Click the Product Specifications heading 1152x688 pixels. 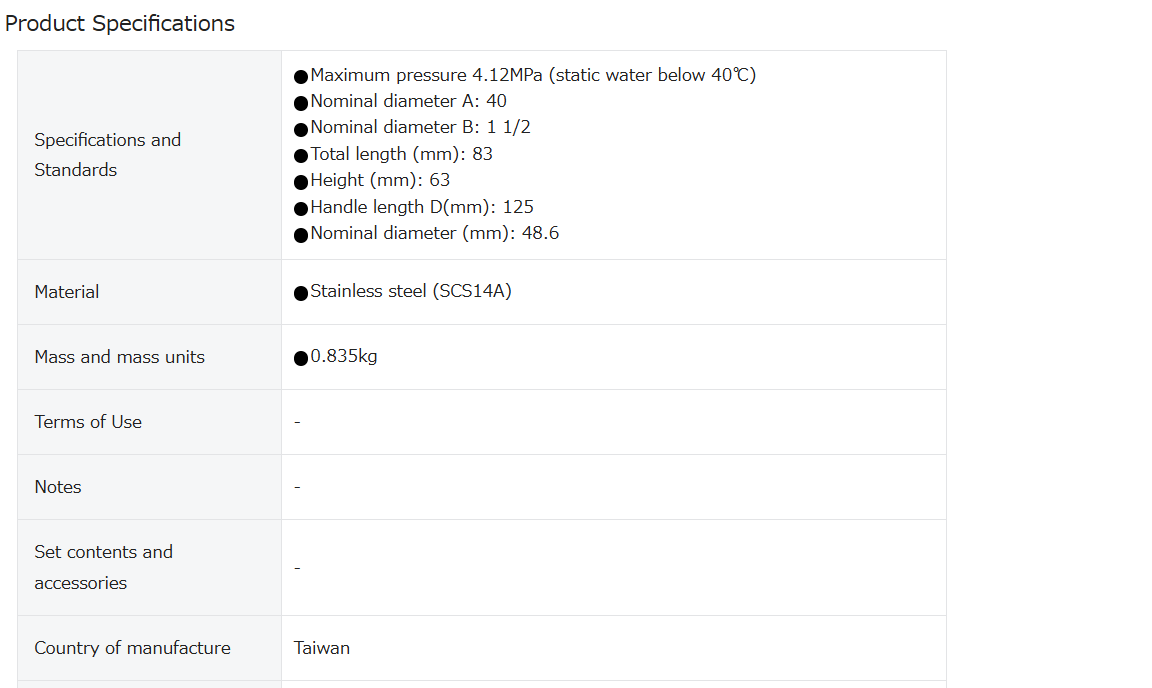click(120, 24)
